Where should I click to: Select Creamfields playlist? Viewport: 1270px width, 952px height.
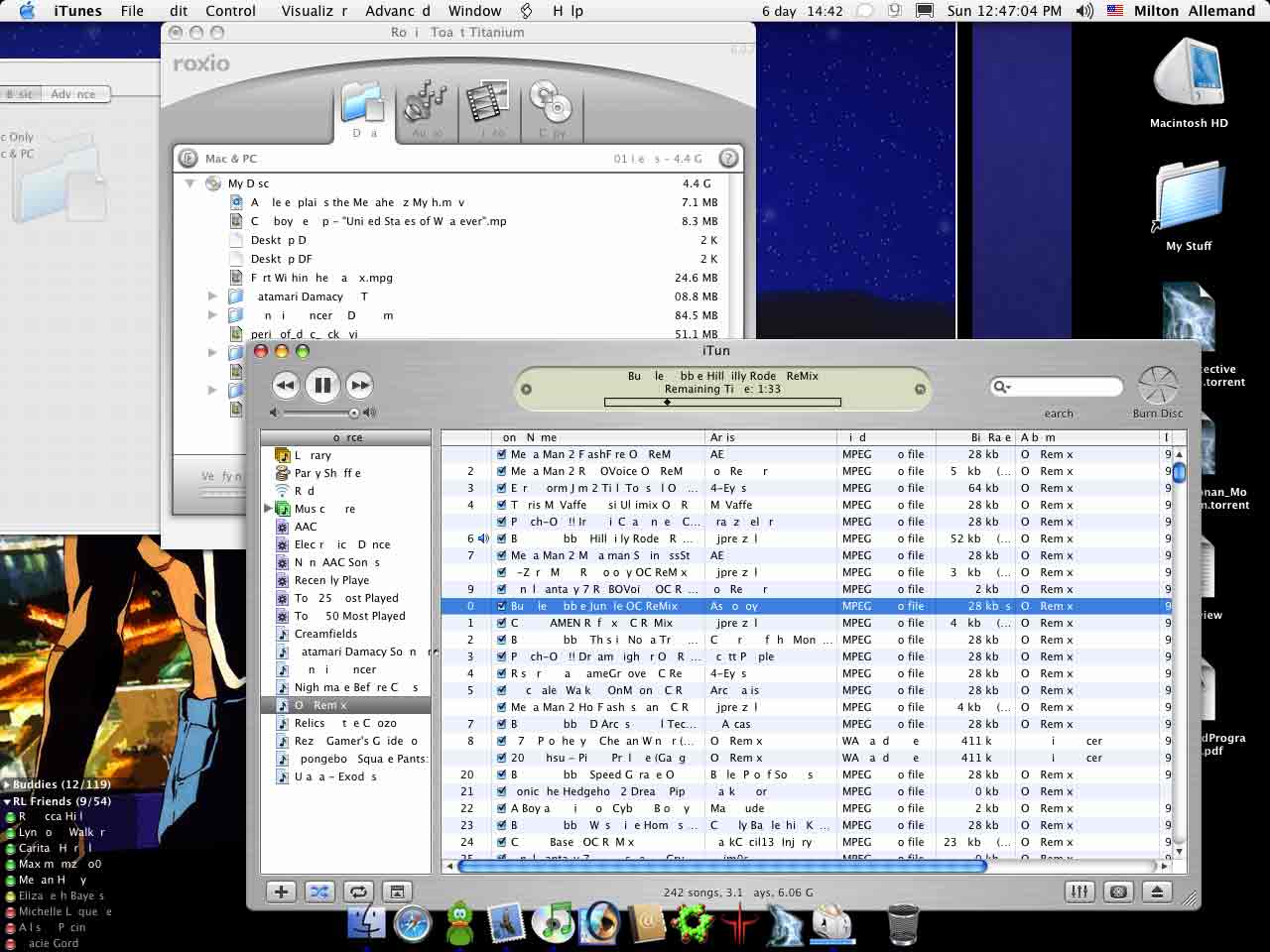point(346,634)
